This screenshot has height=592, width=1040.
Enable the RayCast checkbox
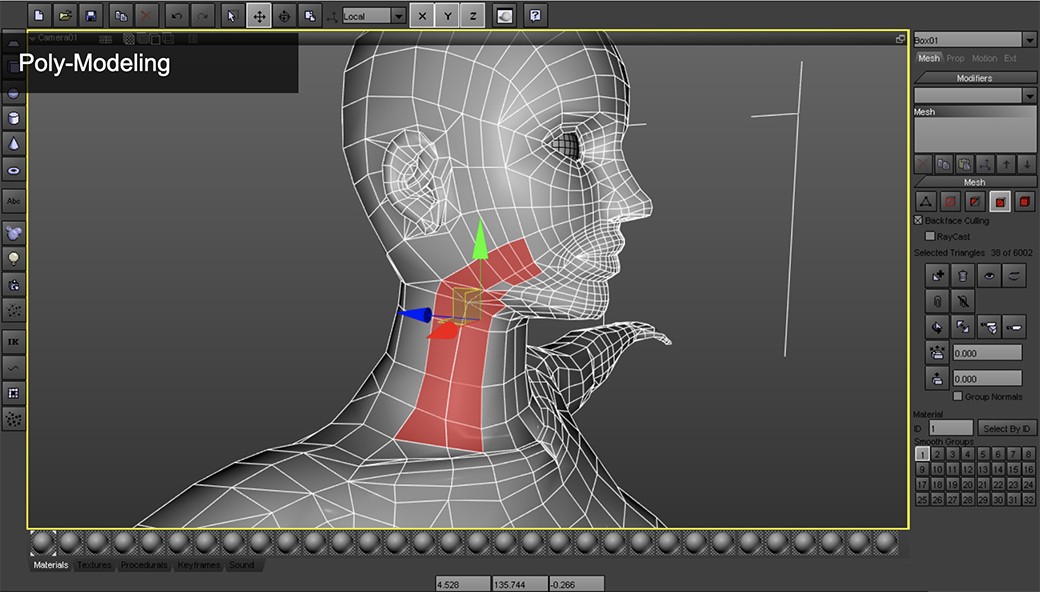point(930,236)
